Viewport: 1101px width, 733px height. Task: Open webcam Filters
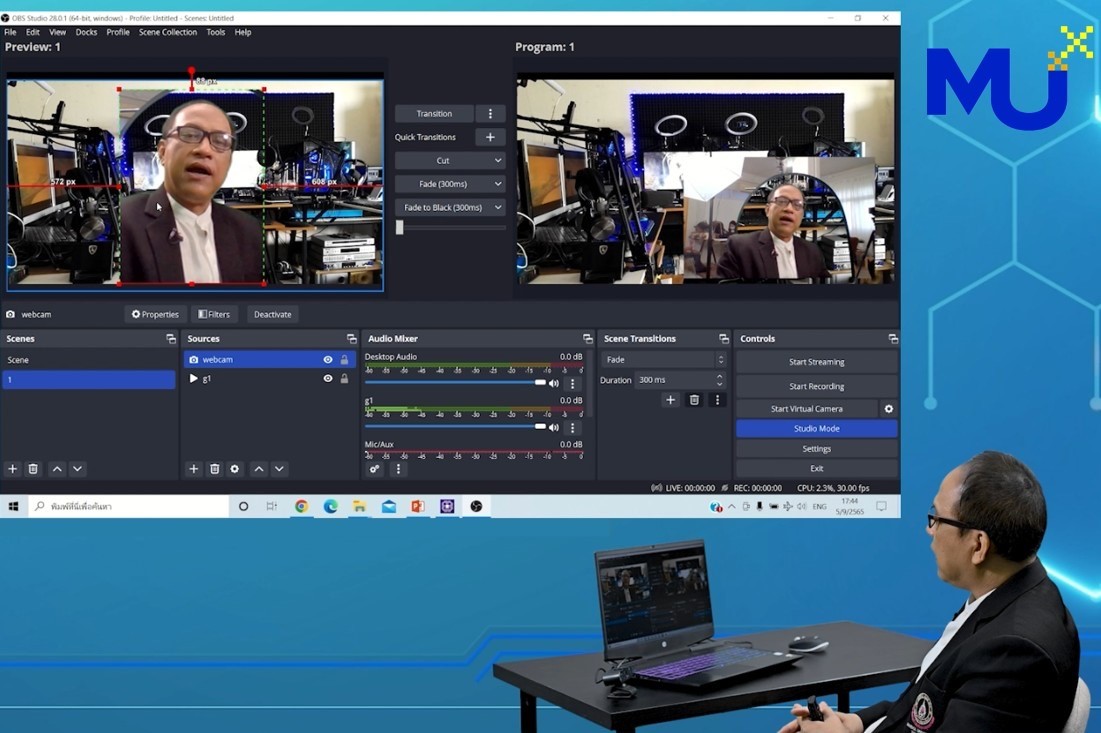click(214, 315)
